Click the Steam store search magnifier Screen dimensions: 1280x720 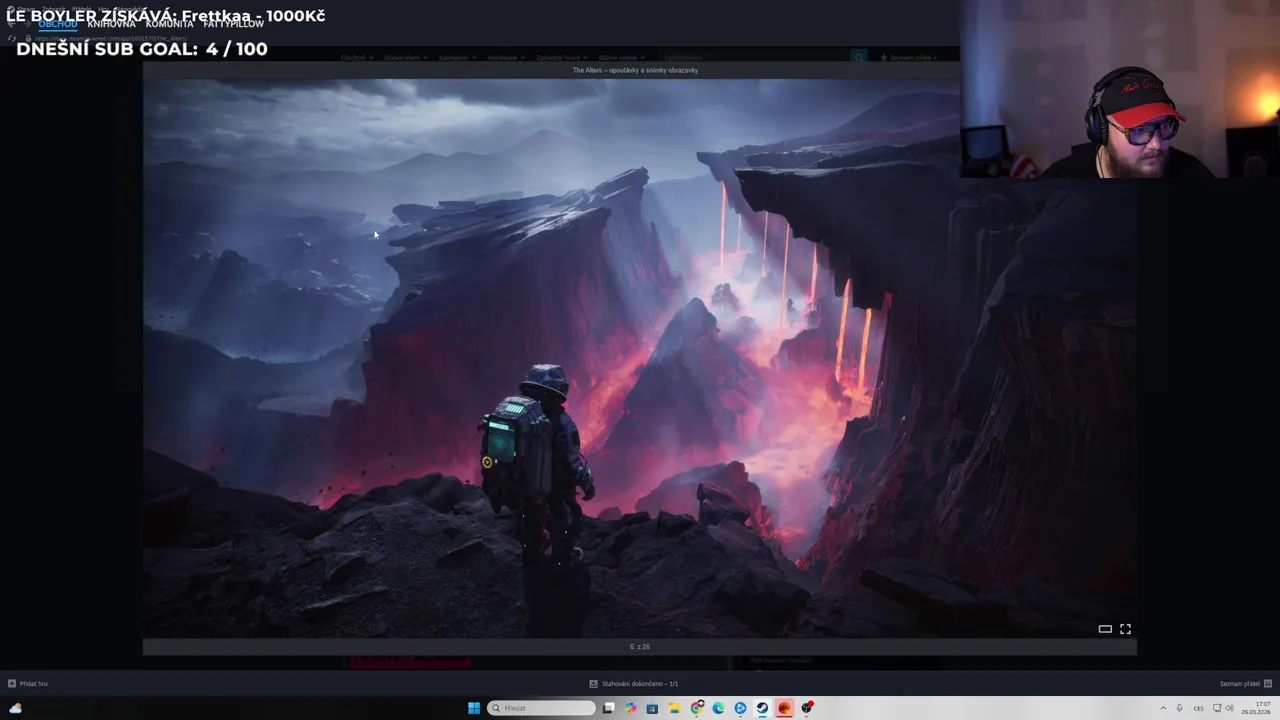pos(858,58)
